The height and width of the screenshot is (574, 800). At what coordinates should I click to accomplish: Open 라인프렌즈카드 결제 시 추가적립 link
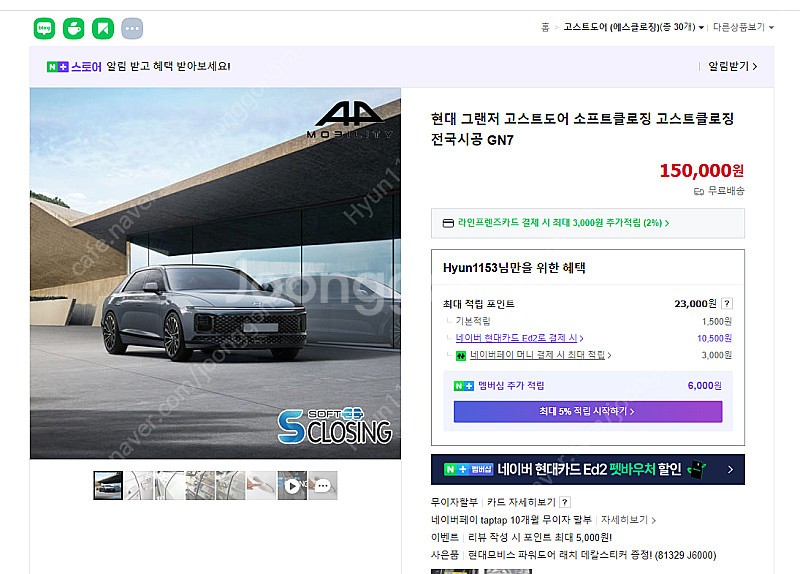(x=563, y=223)
